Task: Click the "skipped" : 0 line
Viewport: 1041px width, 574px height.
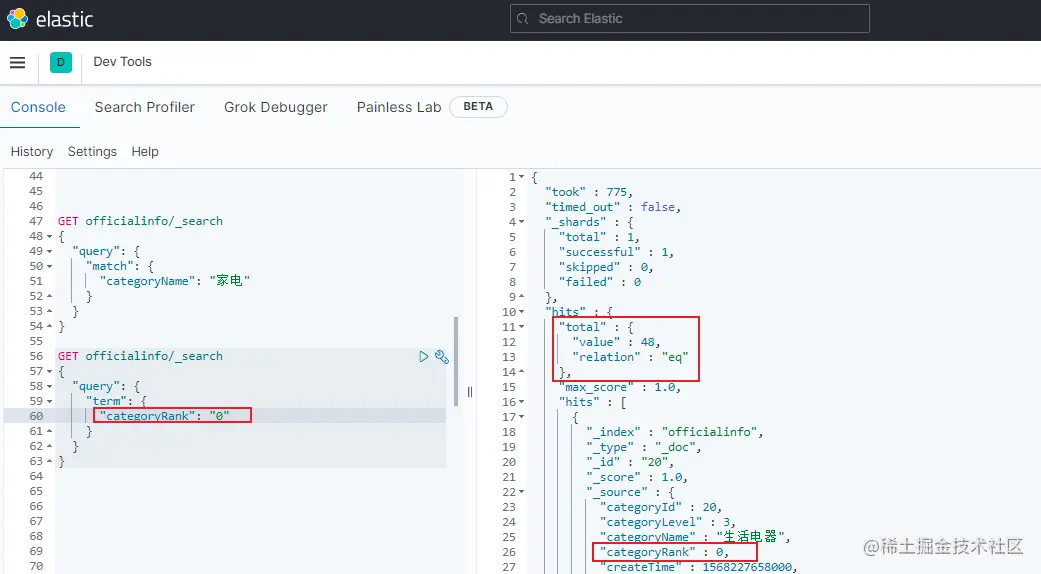Action: pyautogui.click(x=606, y=267)
